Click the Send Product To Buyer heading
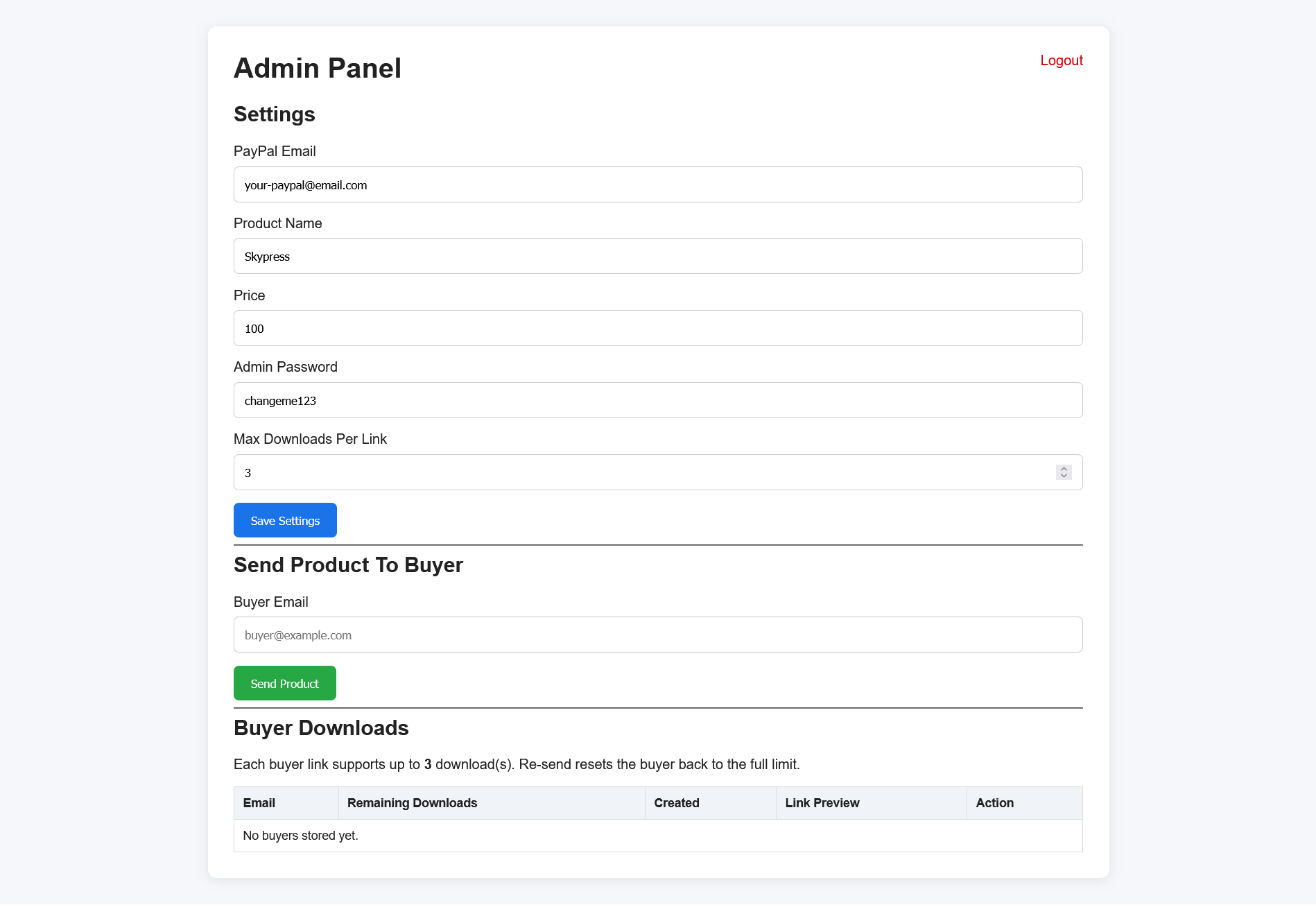The width and height of the screenshot is (1316, 905). (348, 565)
